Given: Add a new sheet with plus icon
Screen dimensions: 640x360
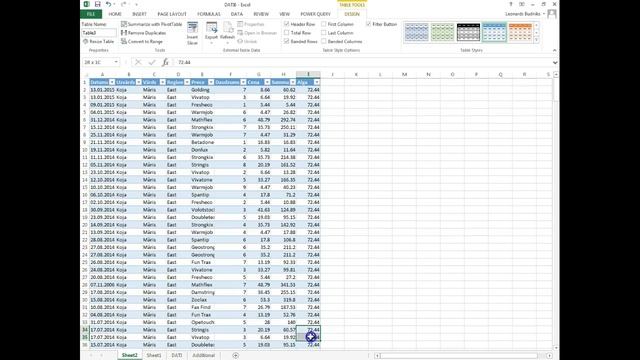Looking at the screenshot, I should point(236,356).
